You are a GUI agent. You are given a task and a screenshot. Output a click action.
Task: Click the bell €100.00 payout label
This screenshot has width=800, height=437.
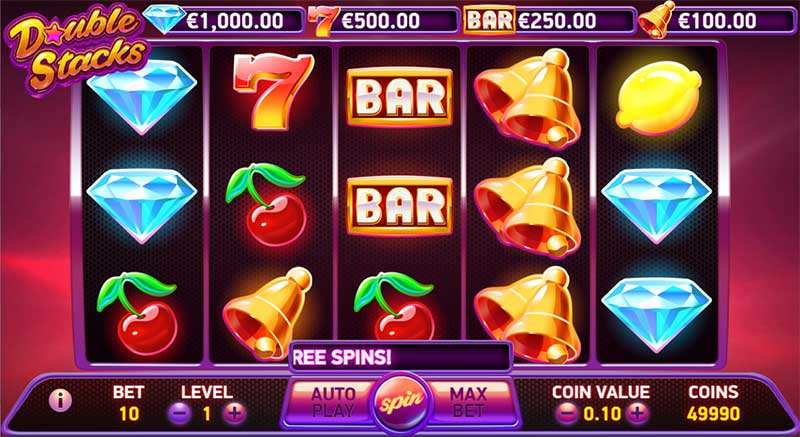[x=716, y=21]
